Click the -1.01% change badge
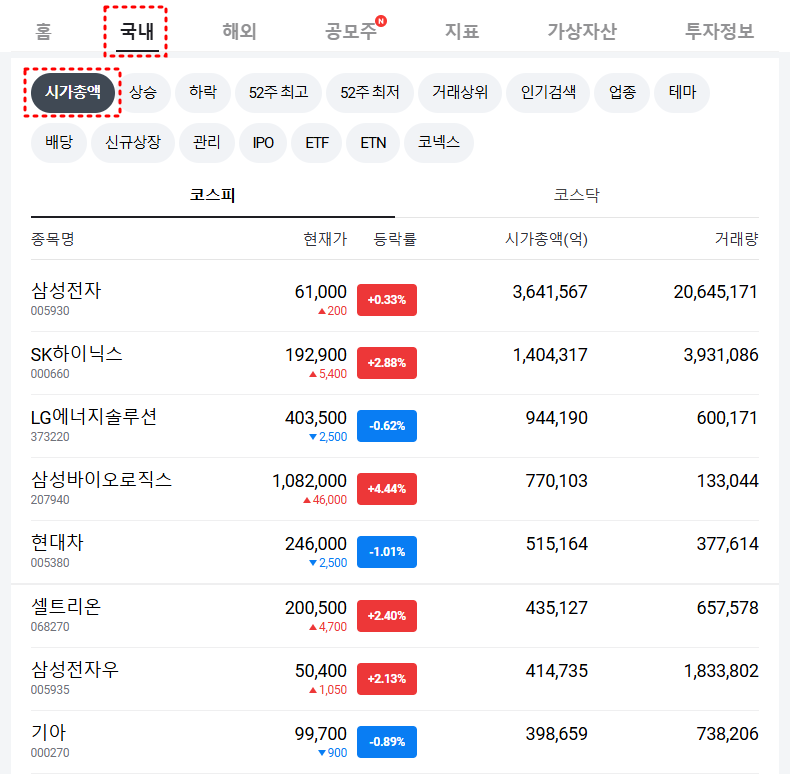 pyautogui.click(x=387, y=552)
